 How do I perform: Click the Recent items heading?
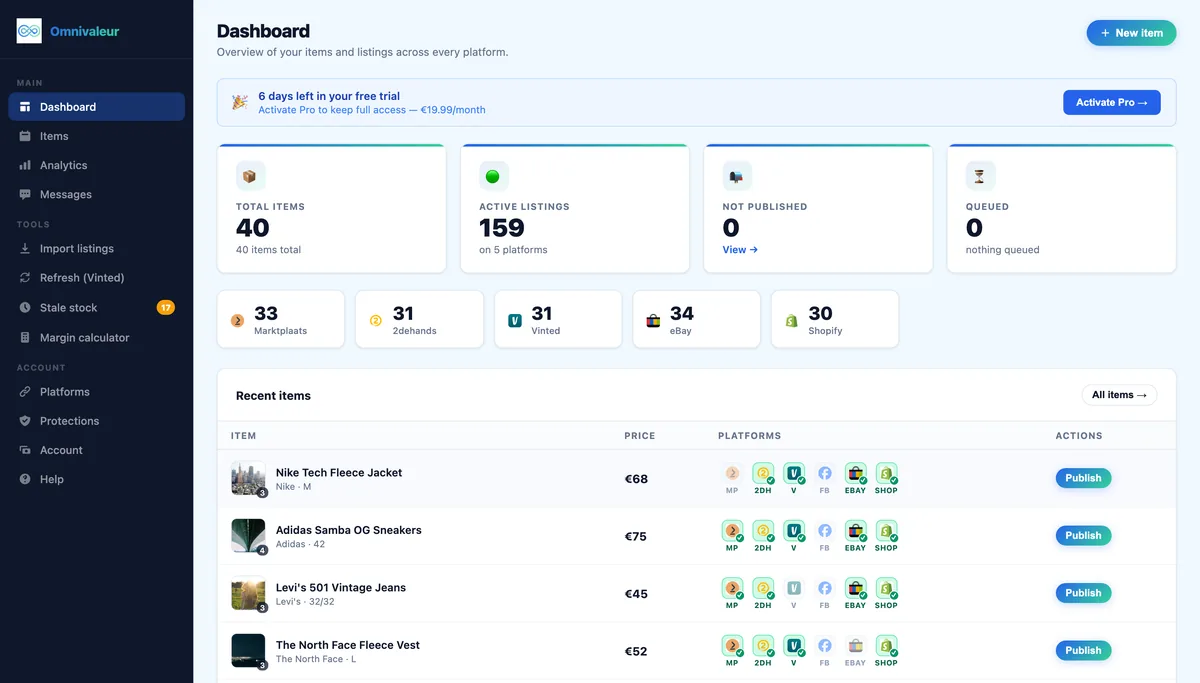pos(273,396)
